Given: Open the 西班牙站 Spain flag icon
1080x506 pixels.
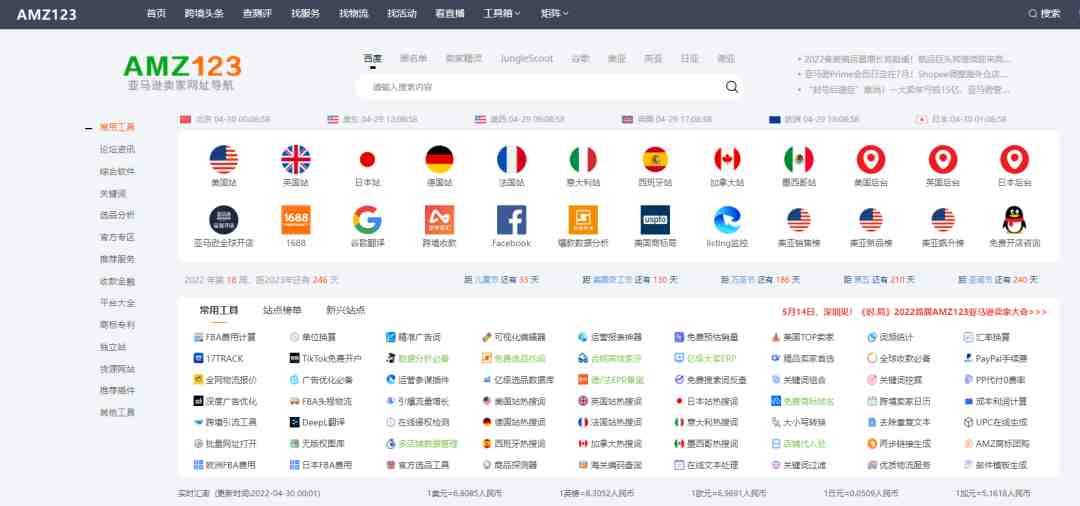Looking at the screenshot, I should (x=655, y=160).
